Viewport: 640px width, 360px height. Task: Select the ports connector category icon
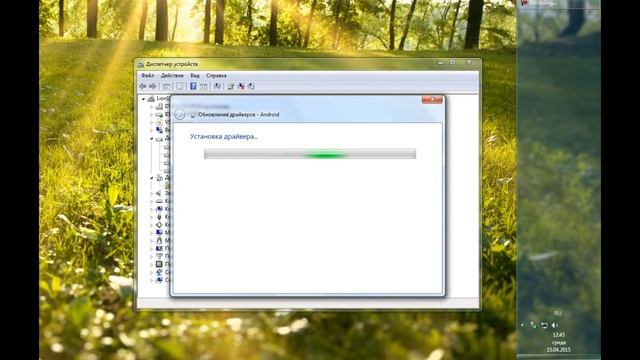[159, 256]
